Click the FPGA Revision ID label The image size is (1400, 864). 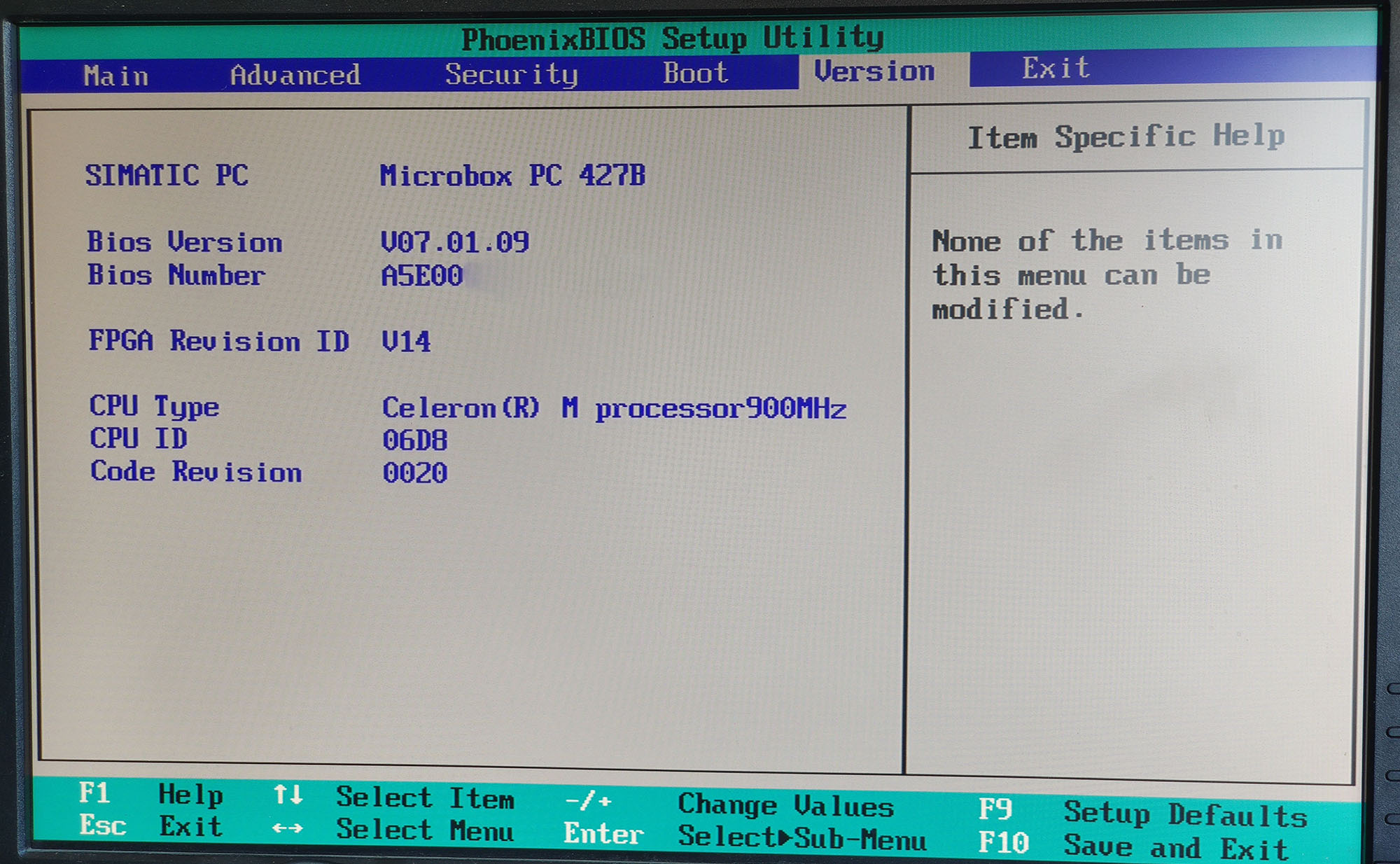click(x=218, y=341)
